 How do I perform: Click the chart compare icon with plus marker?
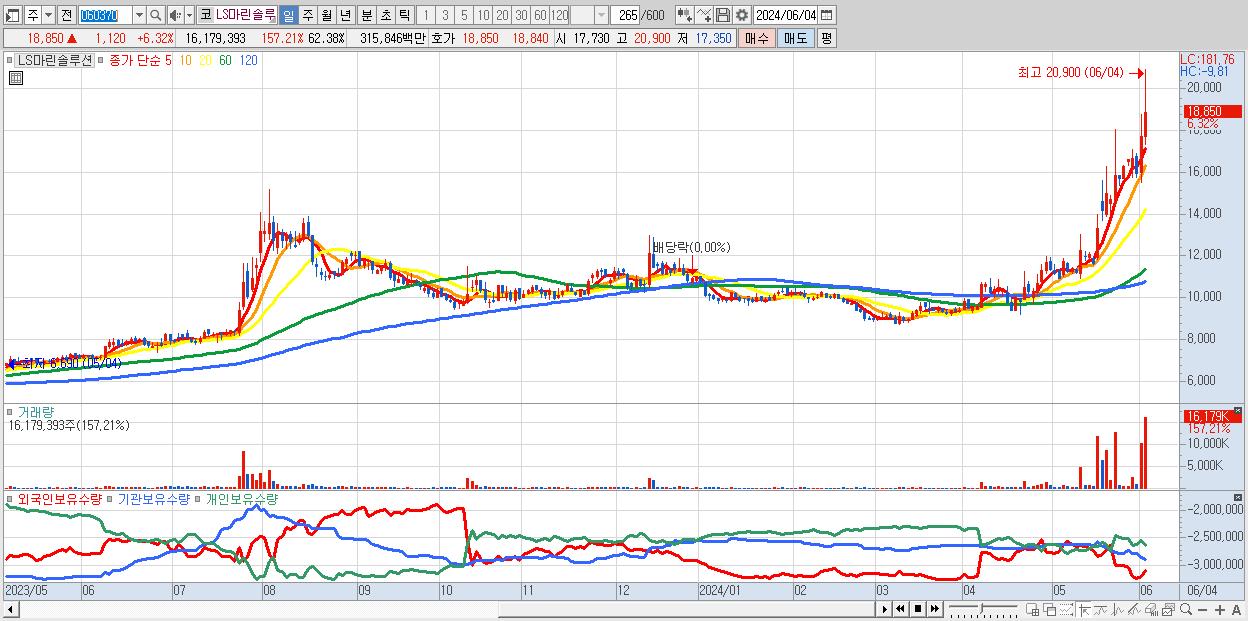point(685,15)
